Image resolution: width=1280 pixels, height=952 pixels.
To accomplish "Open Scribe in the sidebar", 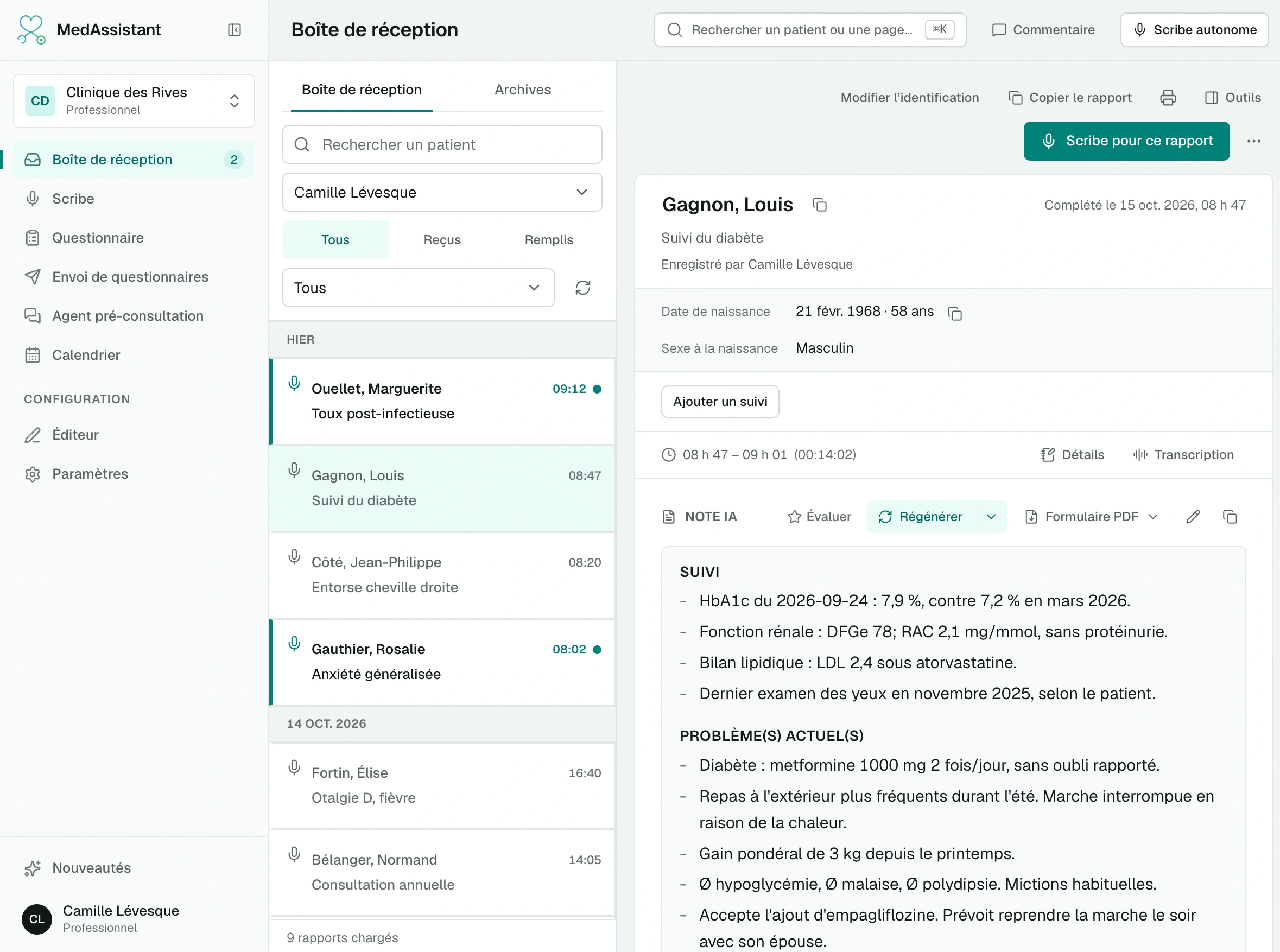I will [x=134, y=199].
